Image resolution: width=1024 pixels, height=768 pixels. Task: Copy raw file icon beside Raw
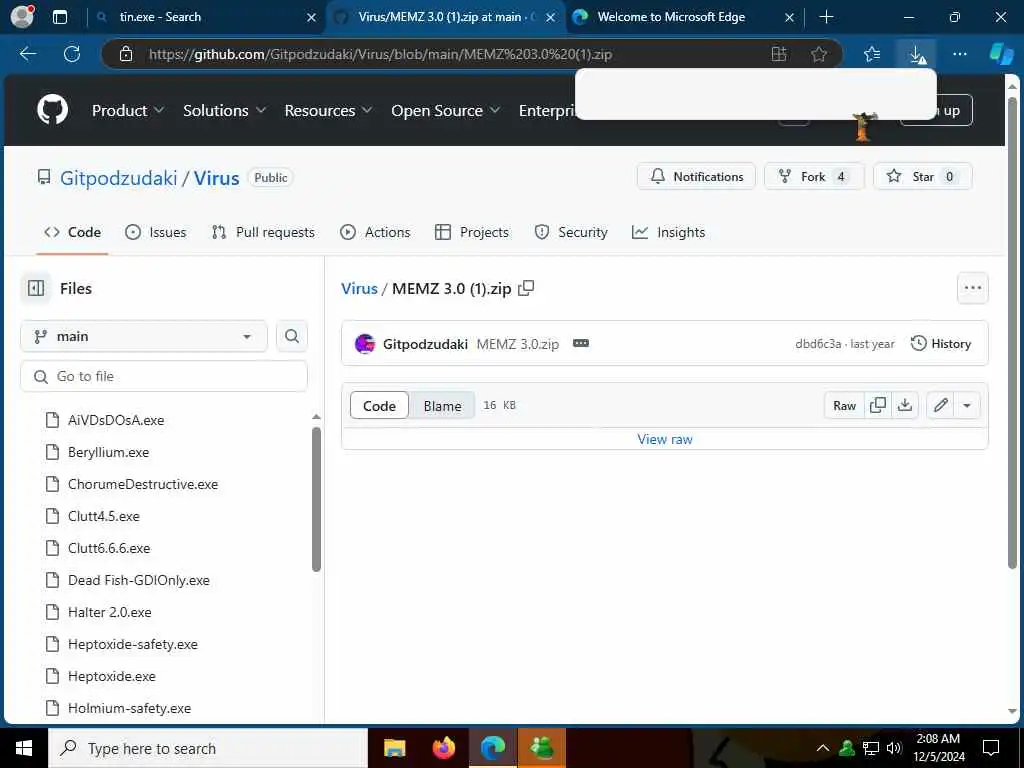coord(878,406)
